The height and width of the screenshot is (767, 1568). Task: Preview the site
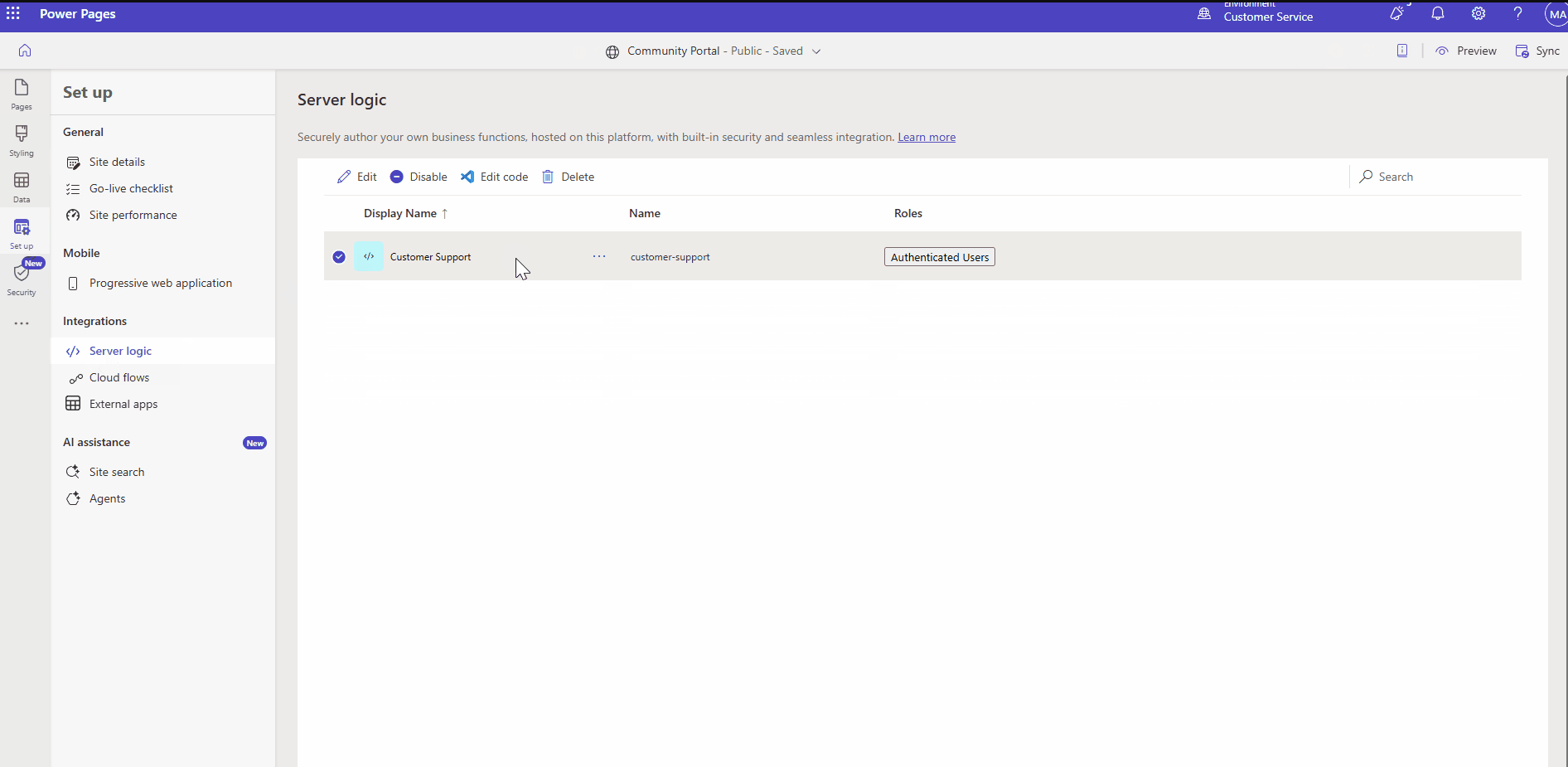(1466, 51)
